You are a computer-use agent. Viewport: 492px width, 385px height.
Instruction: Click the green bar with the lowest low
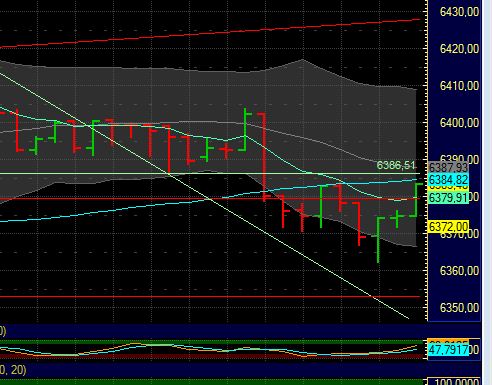[378, 240]
